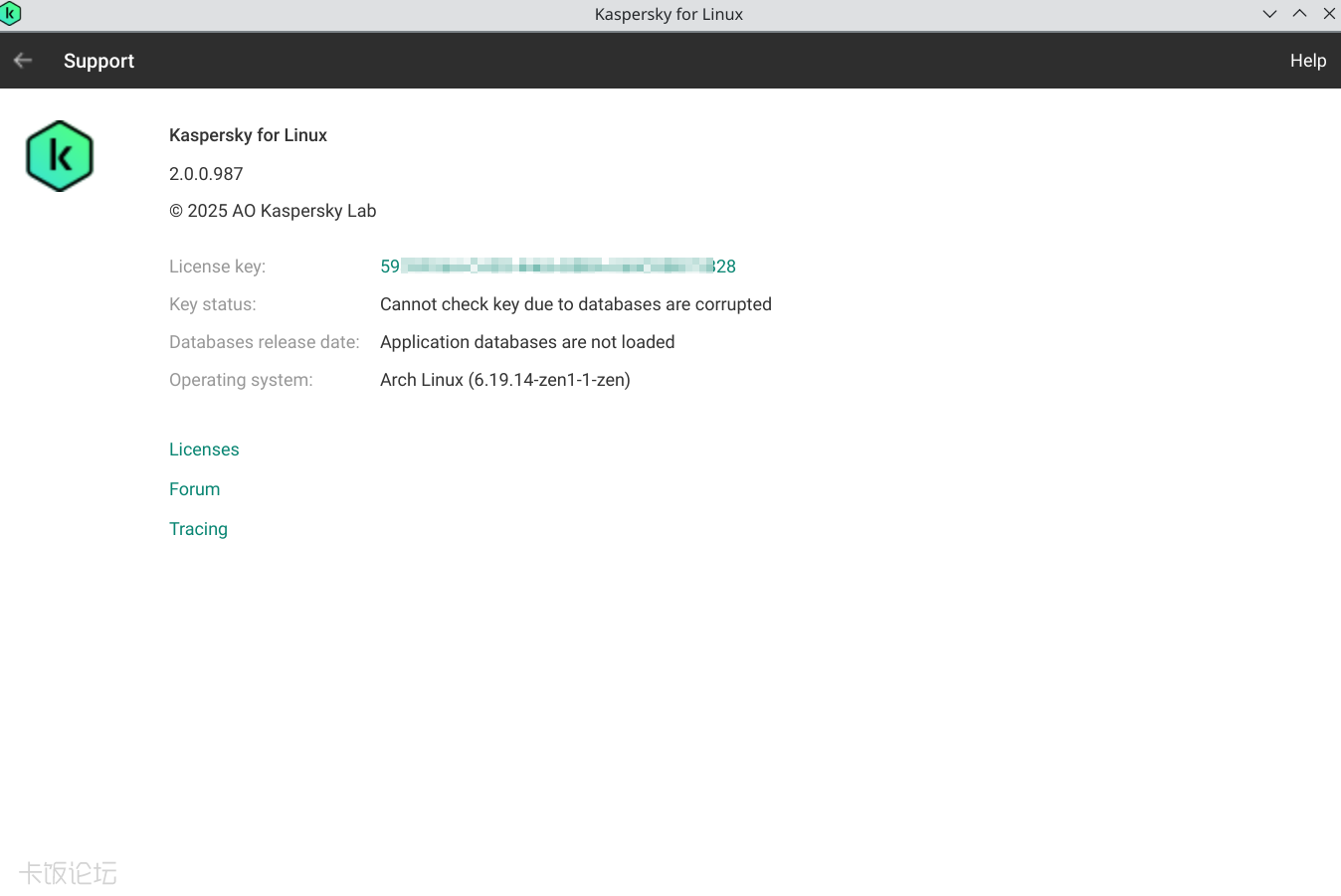The width and height of the screenshot is (1341, 896).
Task: Open the Help link in header
Action: click(x=1308, y=61)
